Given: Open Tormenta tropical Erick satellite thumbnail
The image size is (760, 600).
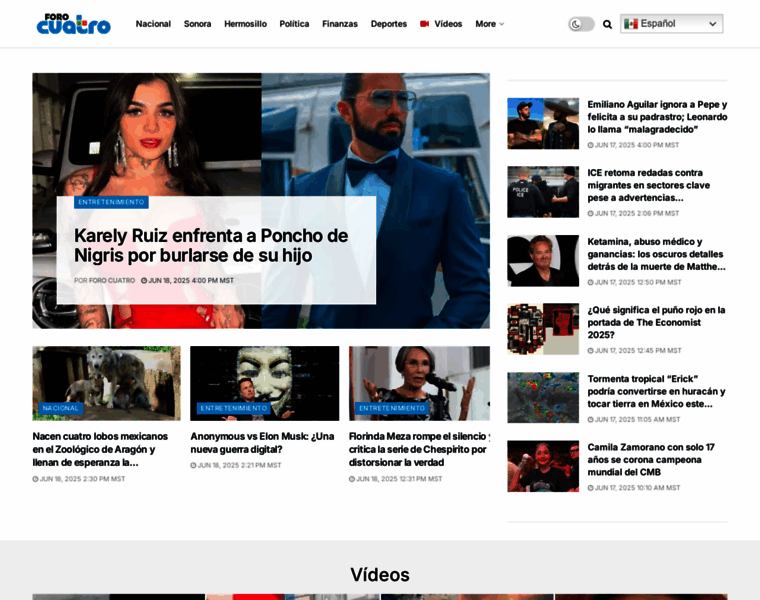Looking at the screenshot, I should point(543,398).
